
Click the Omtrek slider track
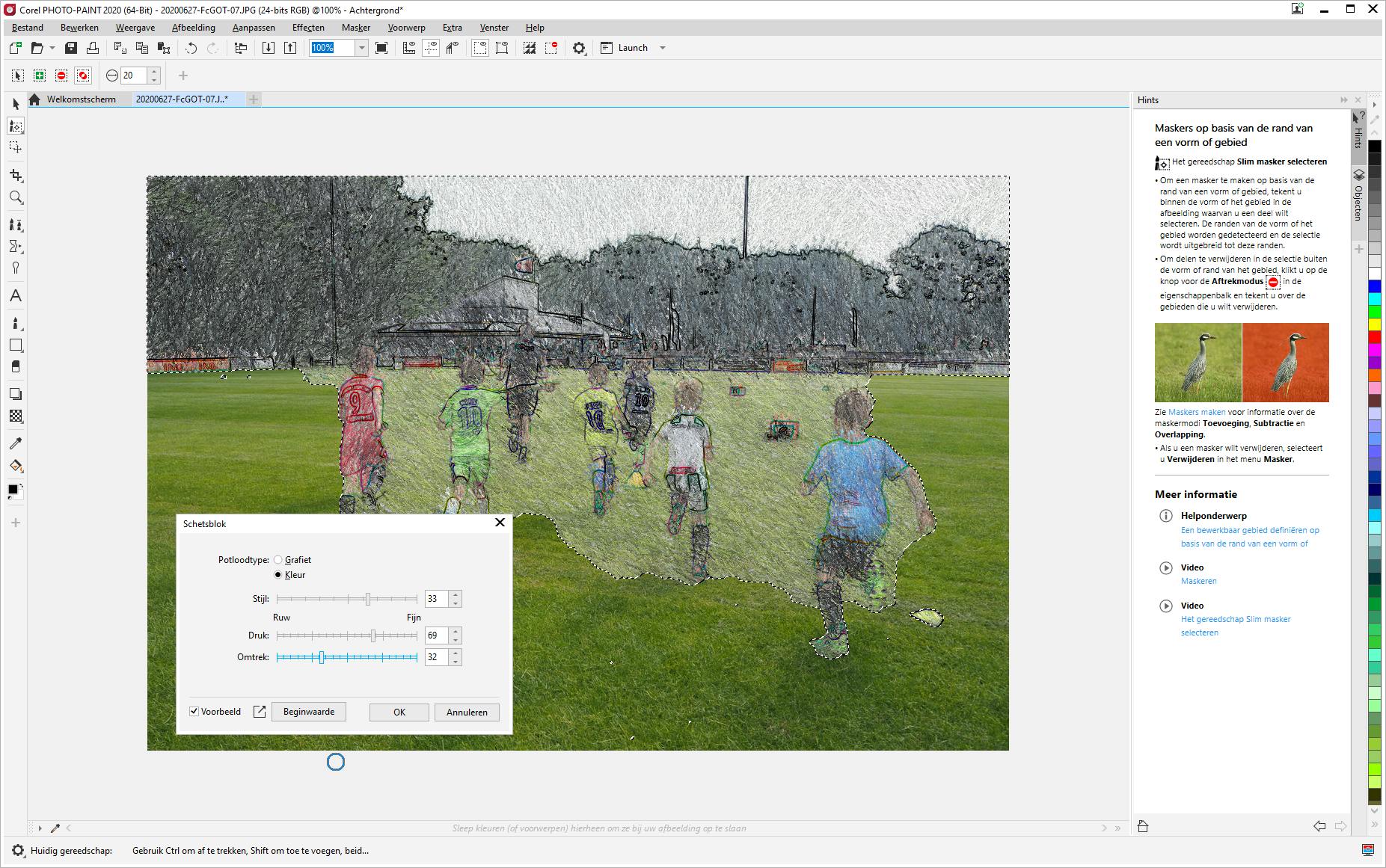pos(367,657)
